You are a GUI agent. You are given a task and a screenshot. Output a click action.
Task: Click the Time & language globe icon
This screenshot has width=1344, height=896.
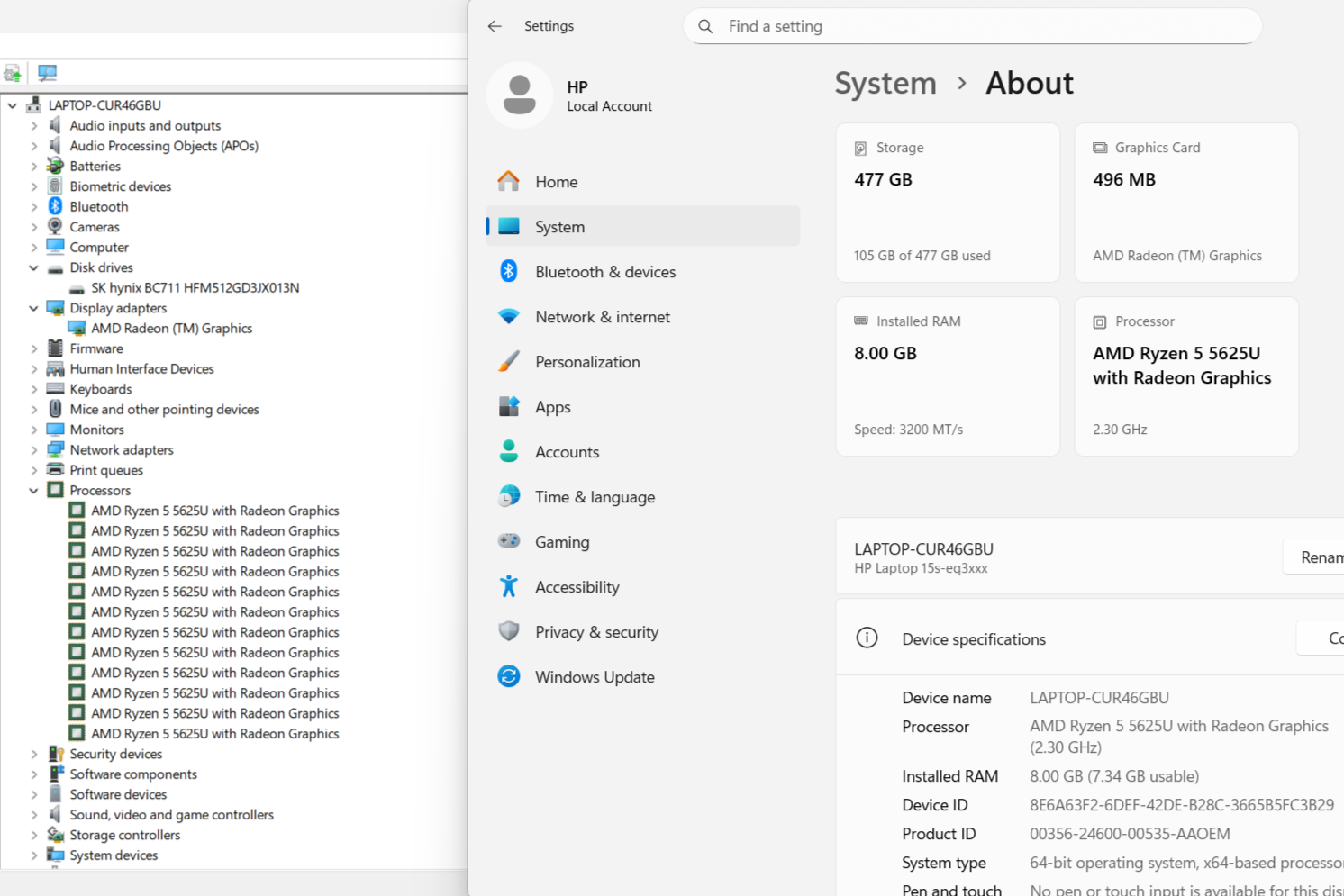pos(509,496)
